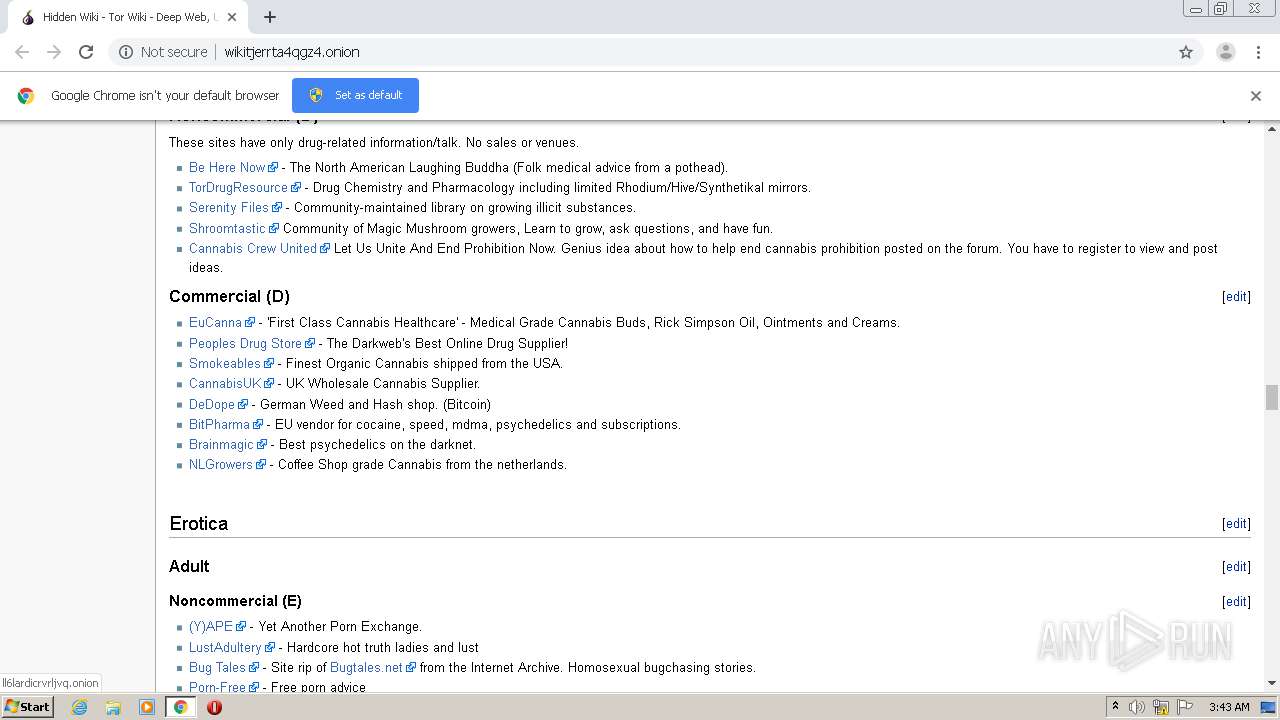Image resolution: width=1280 pixels, height=720 pixels.
Task: Click the vertical scrollbar thumb
Action: tap(1272, 397)
